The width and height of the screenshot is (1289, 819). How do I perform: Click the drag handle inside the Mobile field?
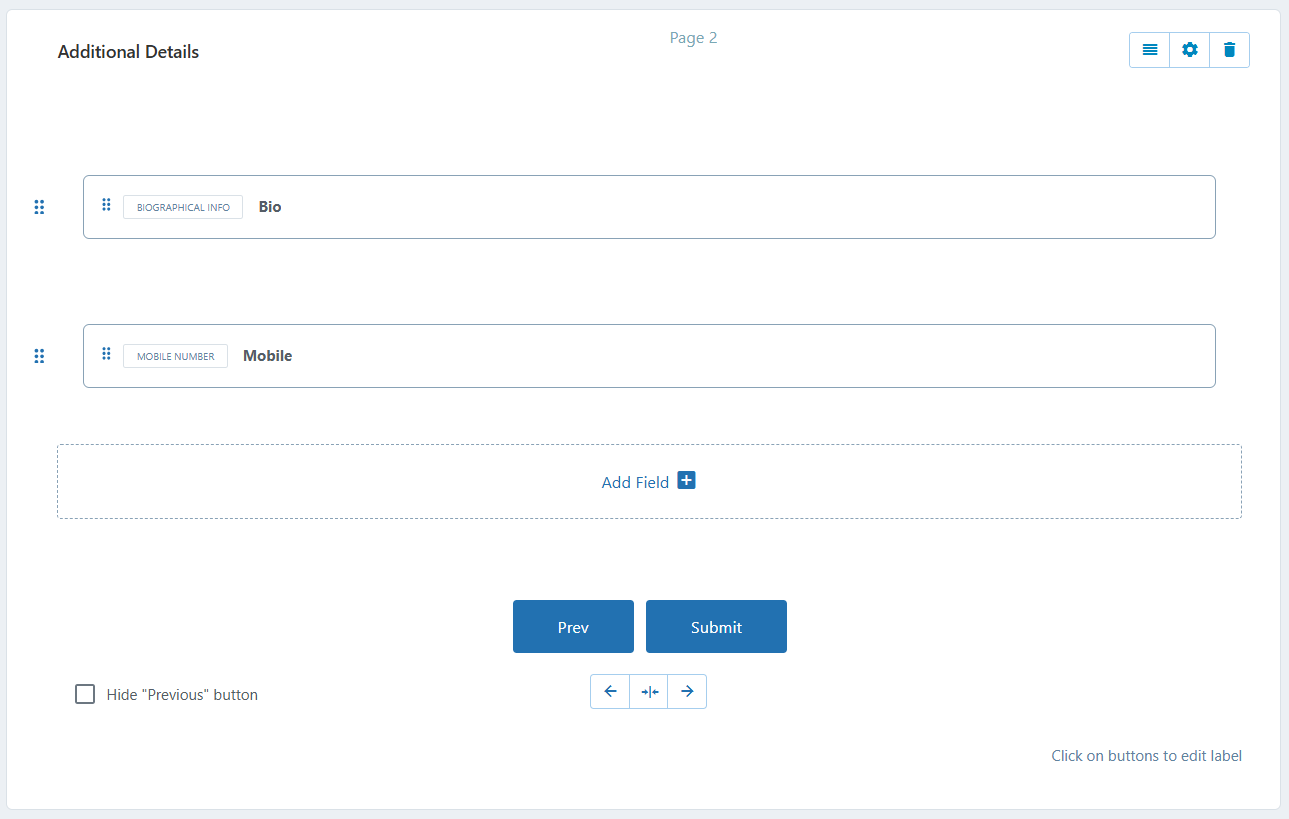tap(106, 354)
